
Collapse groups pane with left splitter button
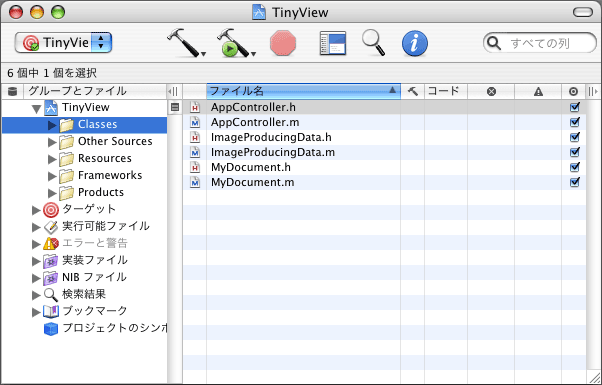pos(173,91)
